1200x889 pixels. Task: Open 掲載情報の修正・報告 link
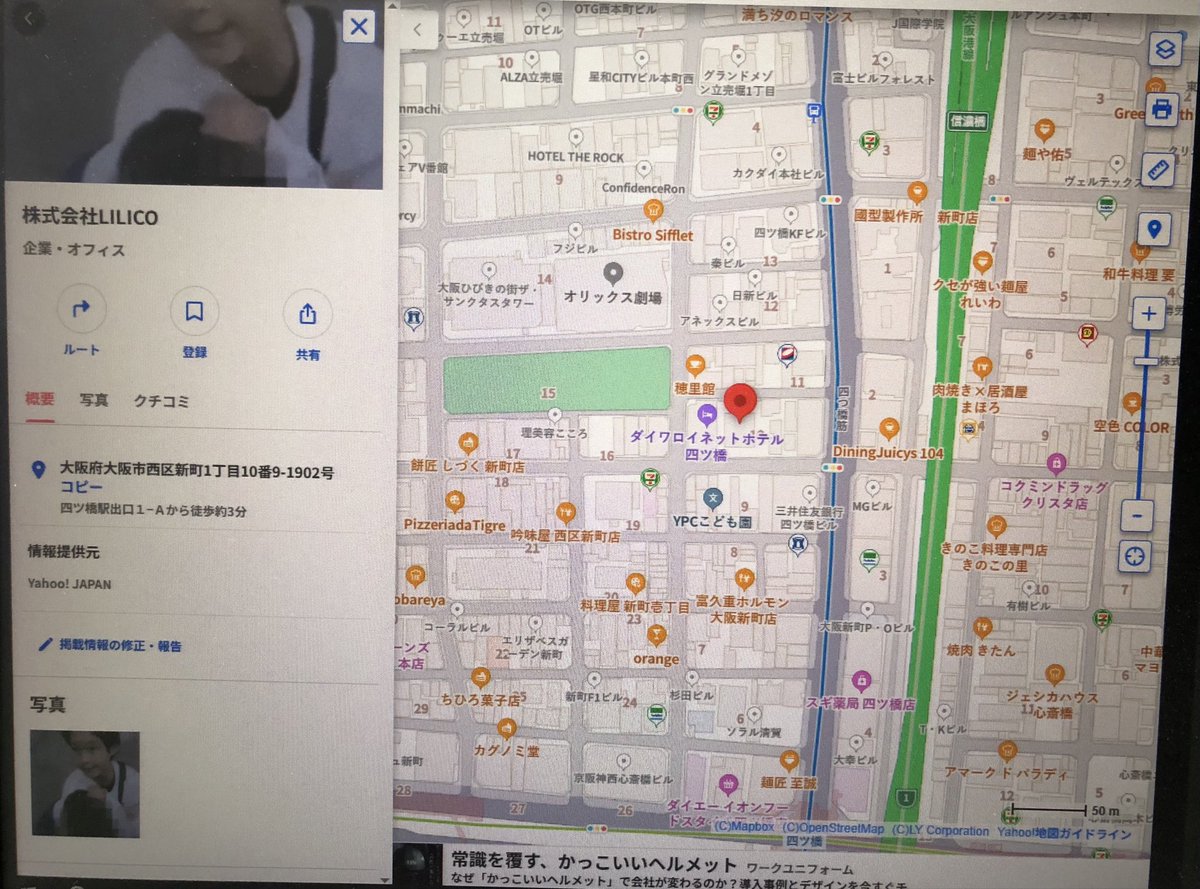110,645
